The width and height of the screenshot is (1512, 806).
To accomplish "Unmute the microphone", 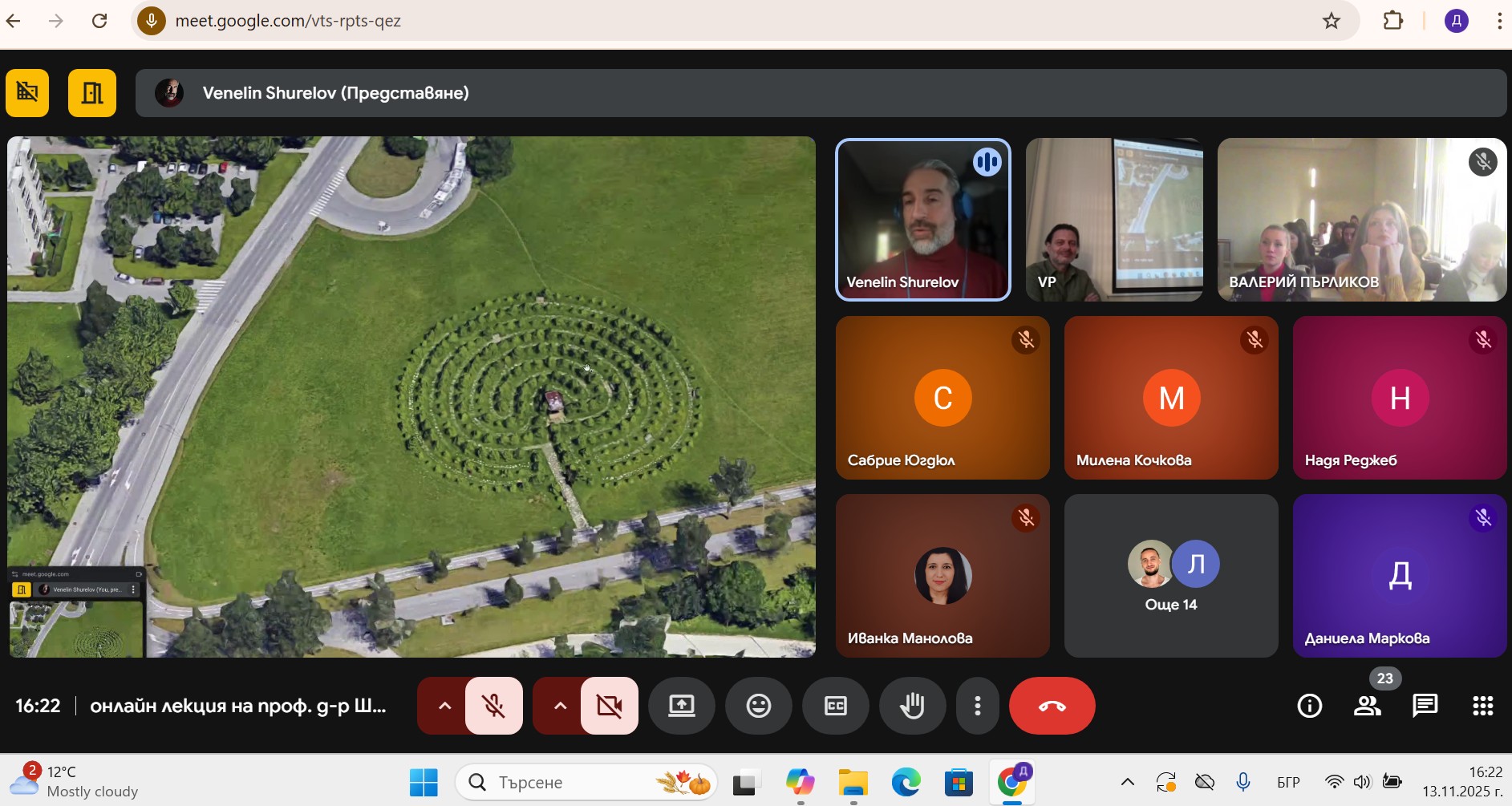I will (493, 706).
